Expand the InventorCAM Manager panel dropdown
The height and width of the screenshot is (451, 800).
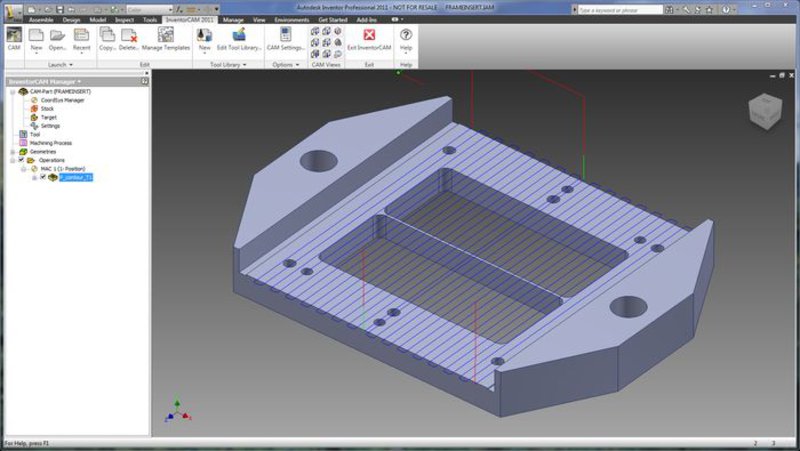[x=79, y=81]
